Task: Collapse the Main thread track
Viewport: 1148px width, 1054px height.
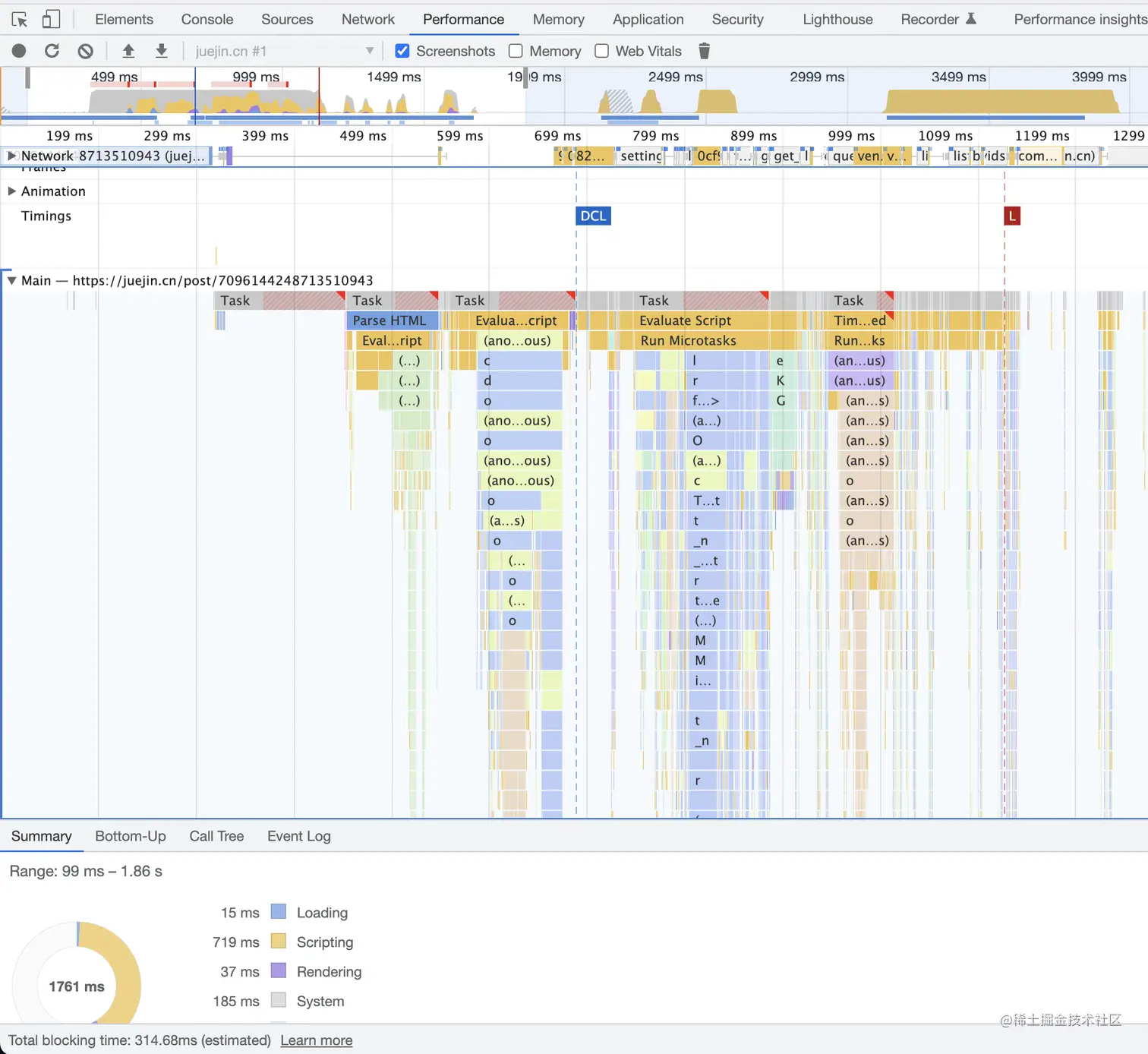Action: (x=11, y=280)
